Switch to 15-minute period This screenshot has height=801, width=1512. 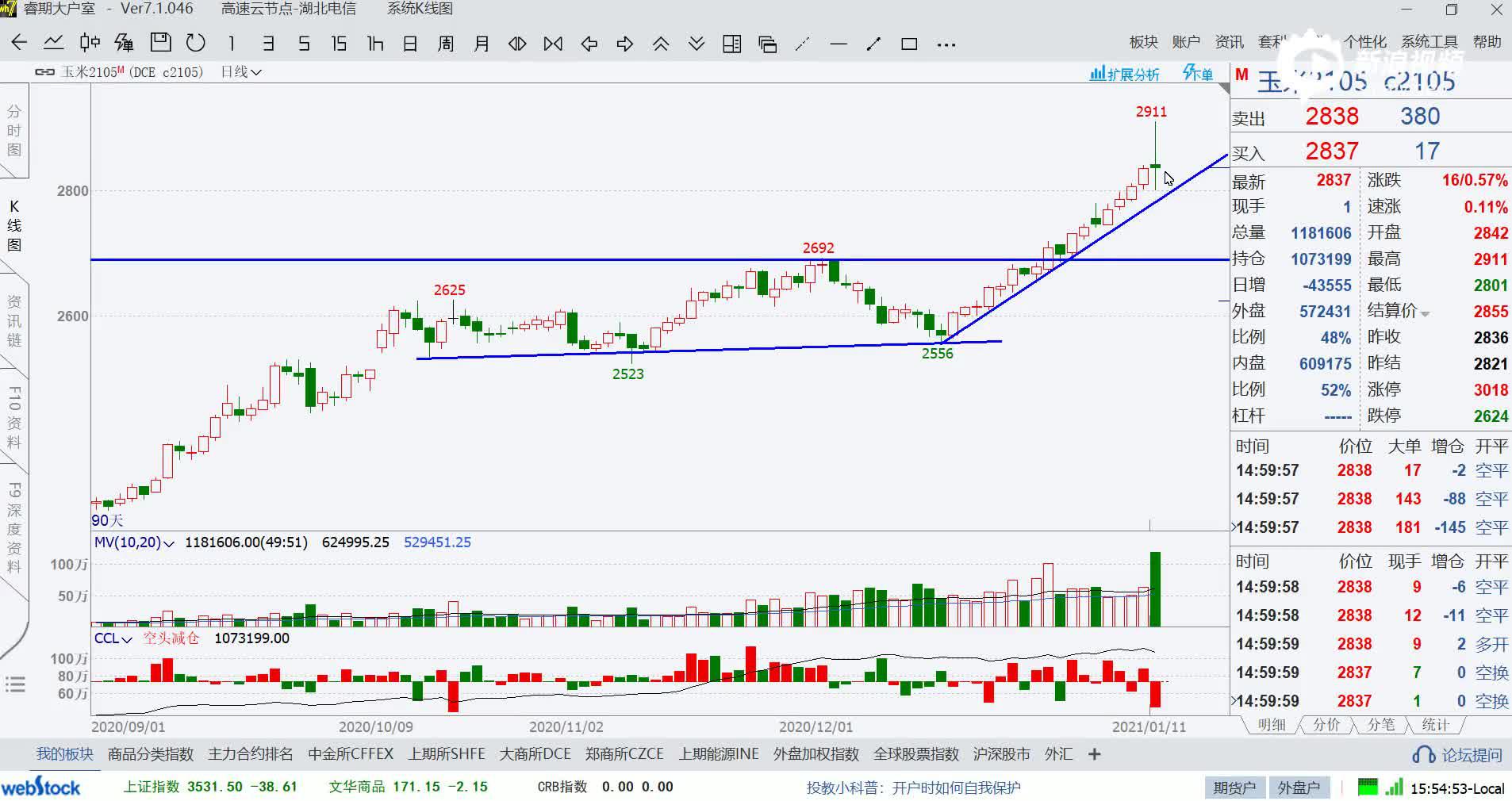[339, 43]
